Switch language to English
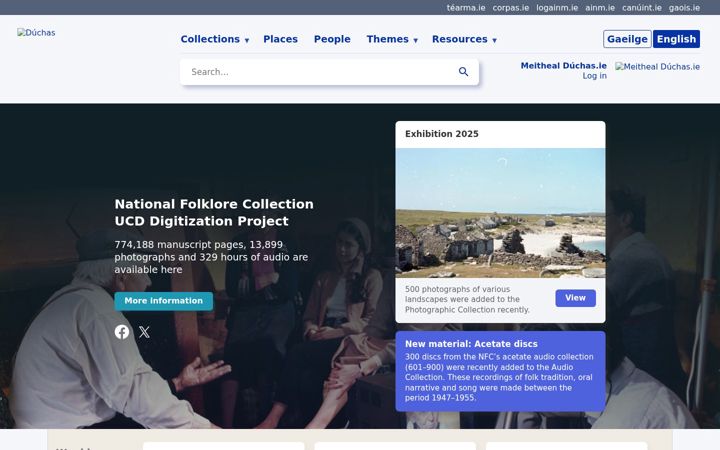 pos(676,39)
